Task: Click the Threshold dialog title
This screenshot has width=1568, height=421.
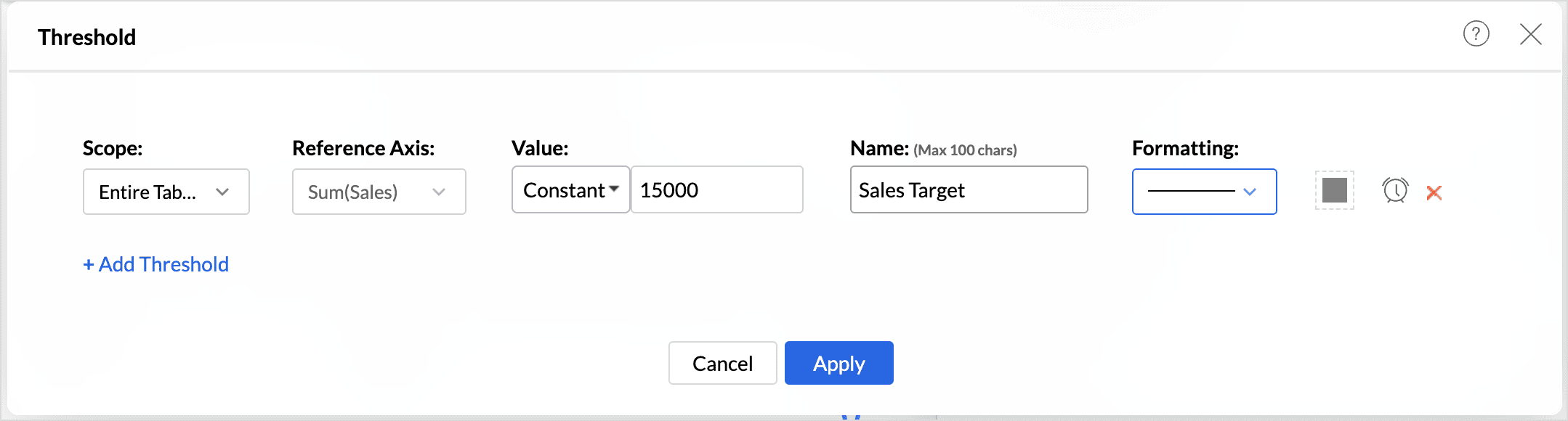Action: click(86, 37)
